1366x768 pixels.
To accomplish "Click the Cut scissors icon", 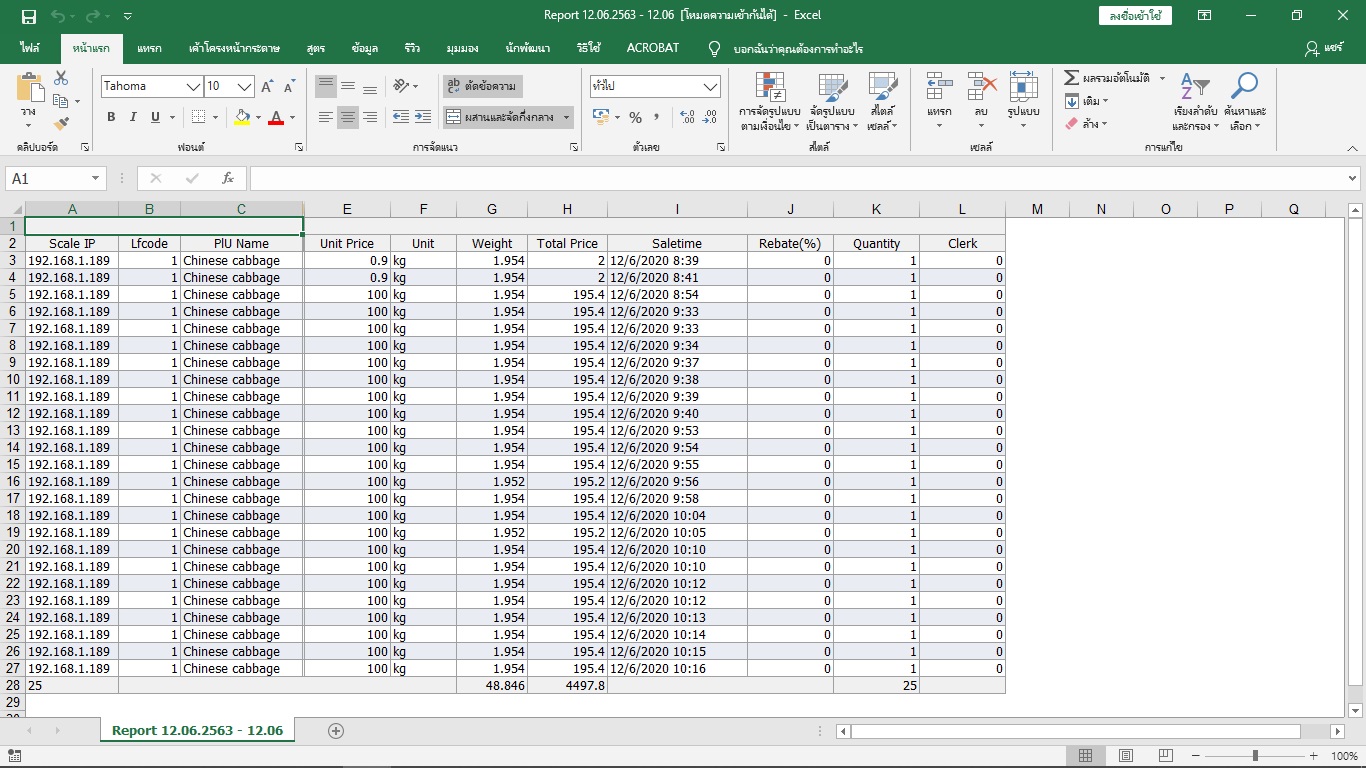I will pos(61,78).
